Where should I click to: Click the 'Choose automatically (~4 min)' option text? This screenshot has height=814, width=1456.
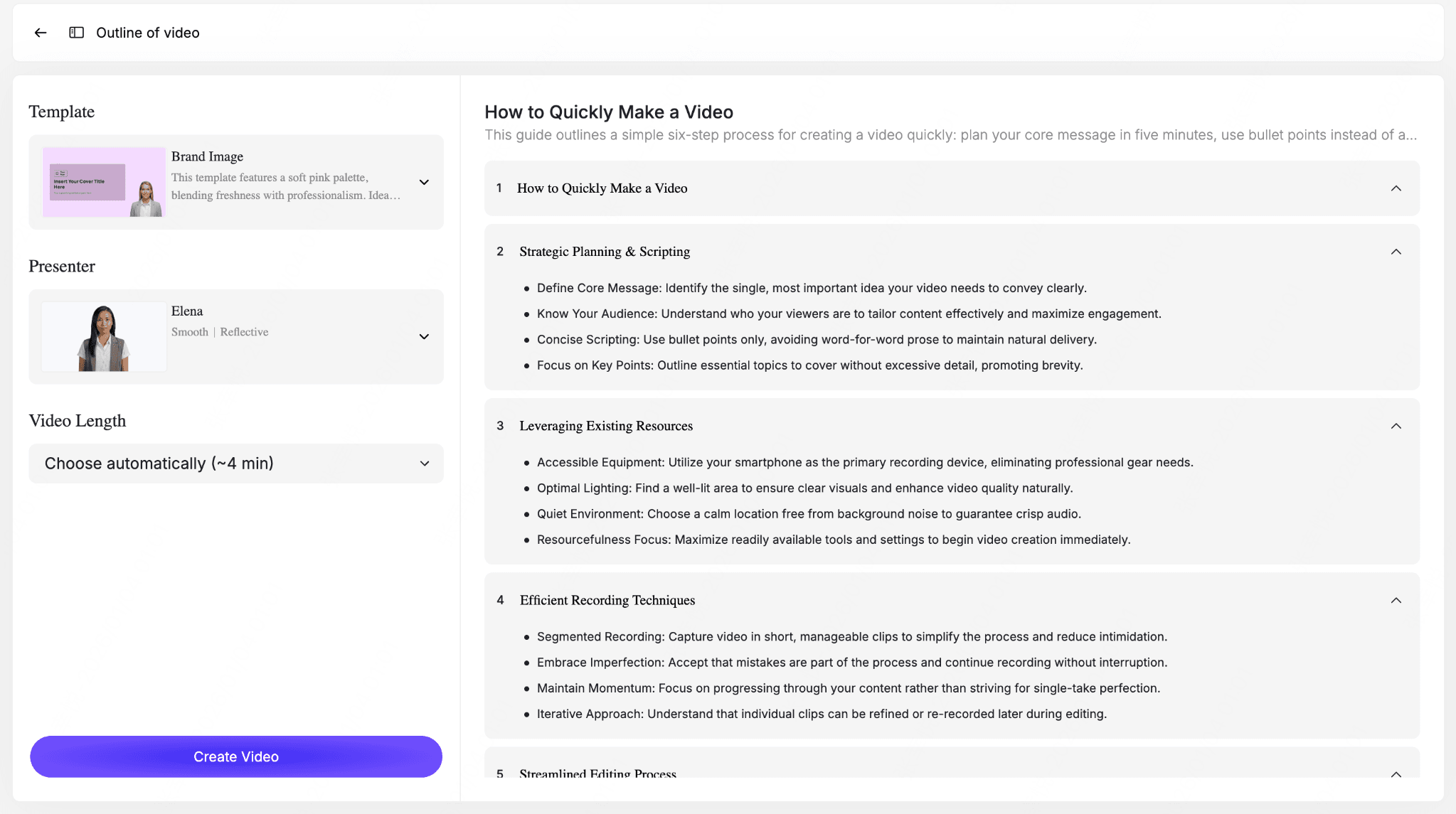(158, 463)
